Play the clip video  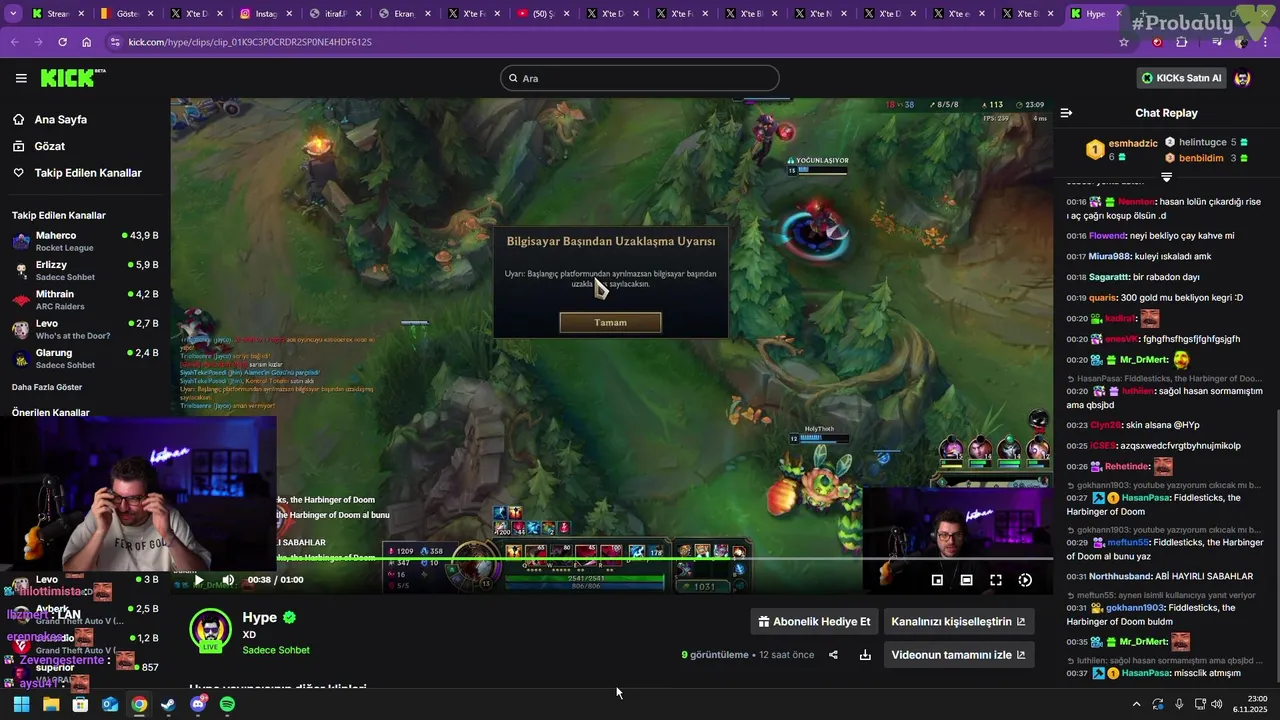198,580
